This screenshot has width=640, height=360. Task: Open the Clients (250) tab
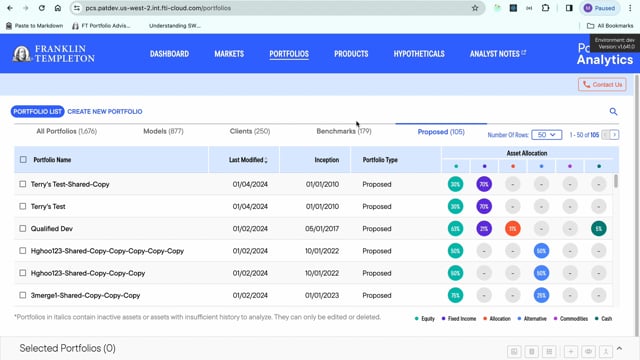click(x=250, y=131)
